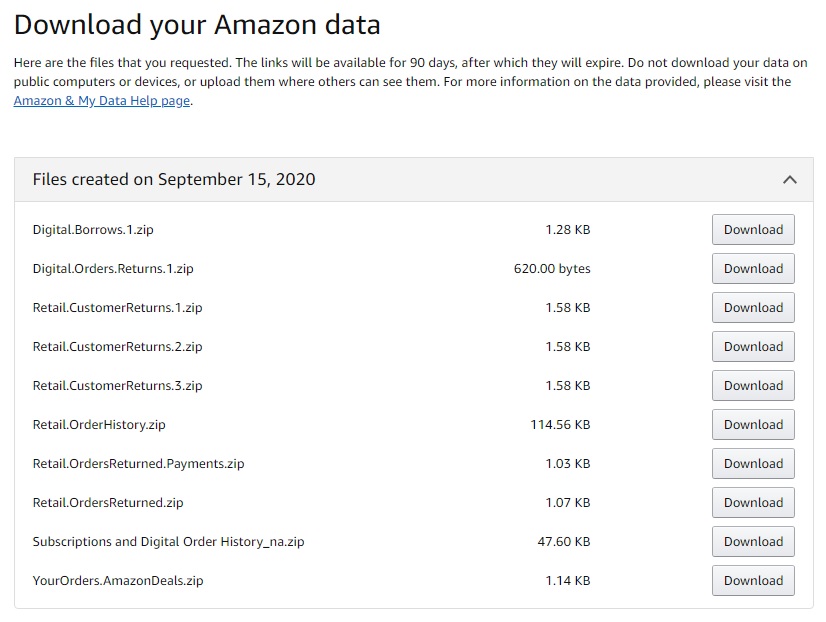Click the YourOrders.AmazonDeals.zip file name

(116, 580)
